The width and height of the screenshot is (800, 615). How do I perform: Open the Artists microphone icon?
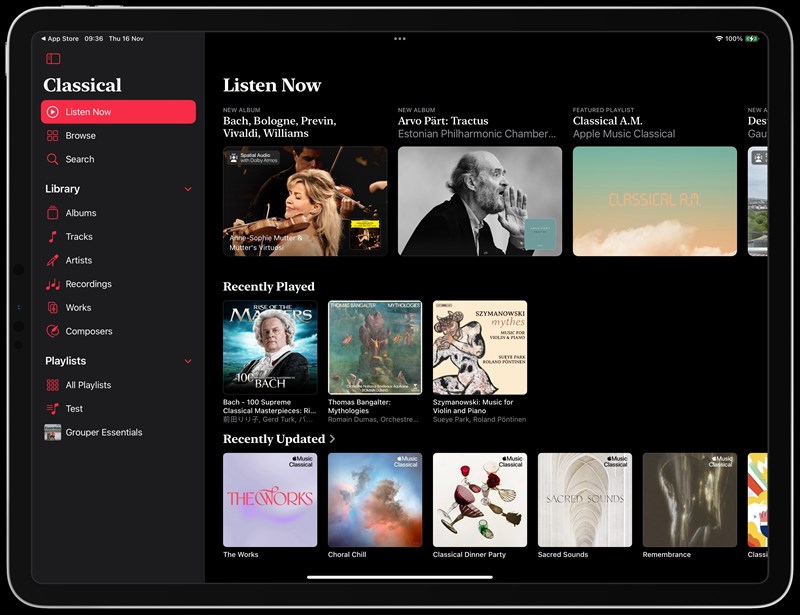(53, 260)
